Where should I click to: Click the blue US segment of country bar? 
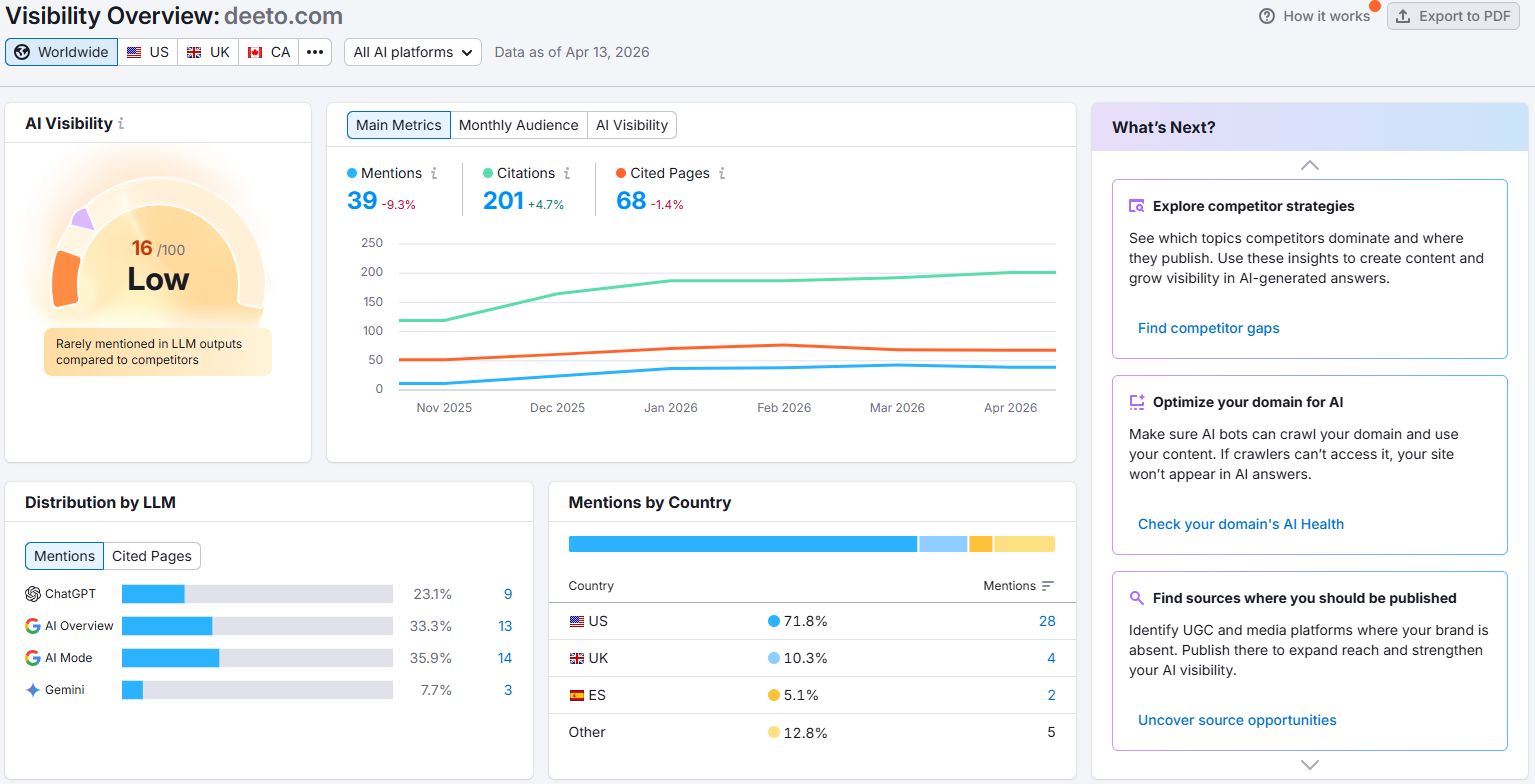point(743,544)
